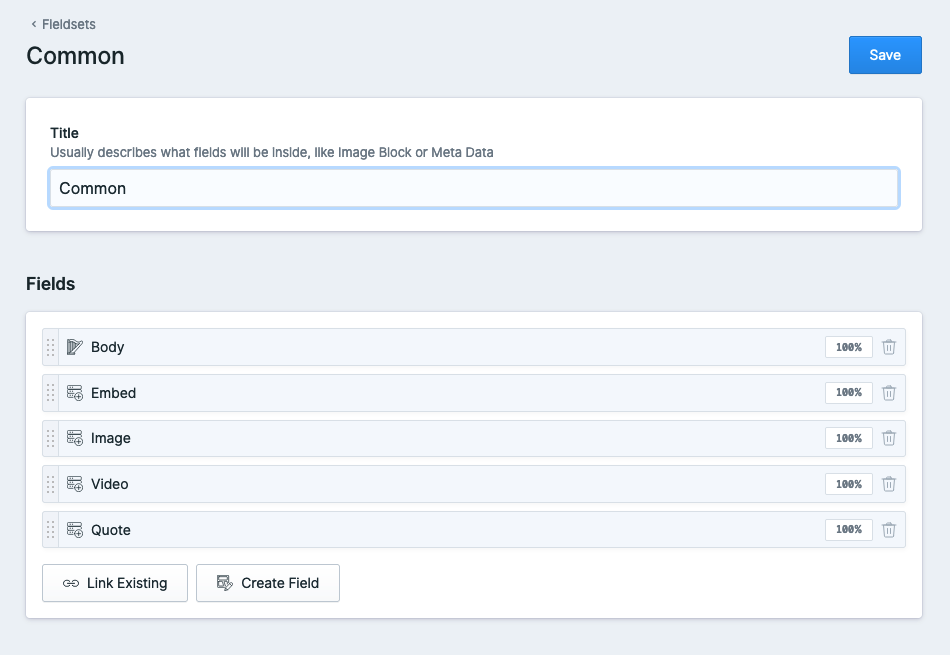Click the Body field type icon

pyautogui.click(x=75, y=347)
